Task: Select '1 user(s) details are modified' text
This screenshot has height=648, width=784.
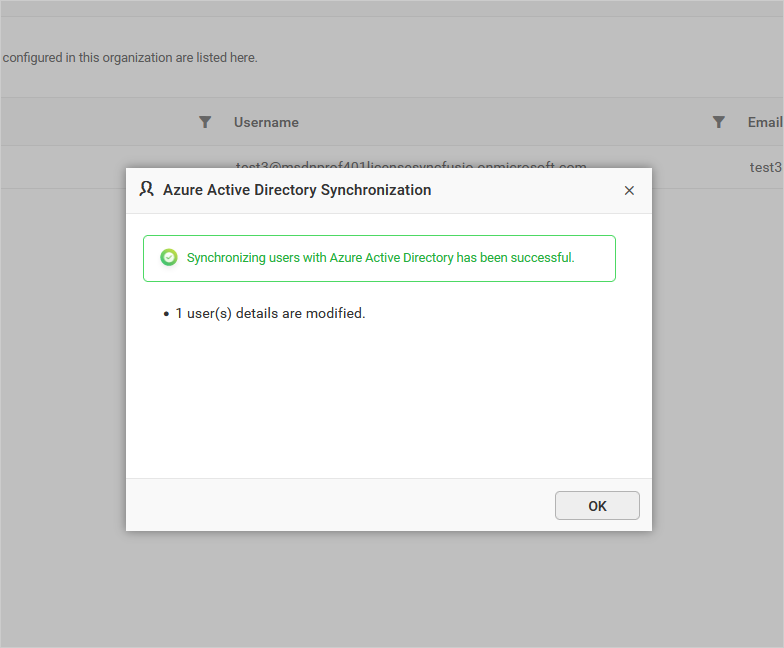Action: click(x=270, y=314)
